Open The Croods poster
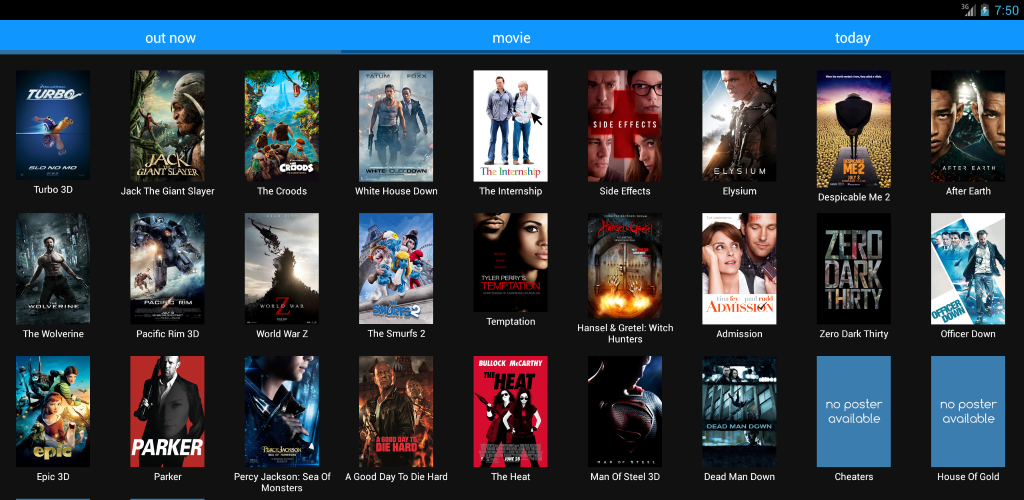 [x=281, y=126]
